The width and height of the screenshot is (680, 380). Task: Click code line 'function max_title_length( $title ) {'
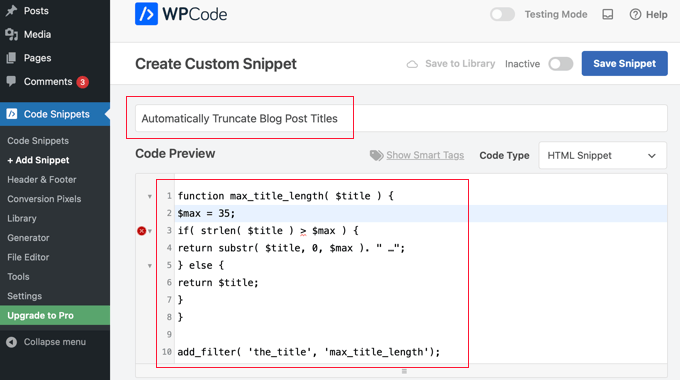pos(285,196)
